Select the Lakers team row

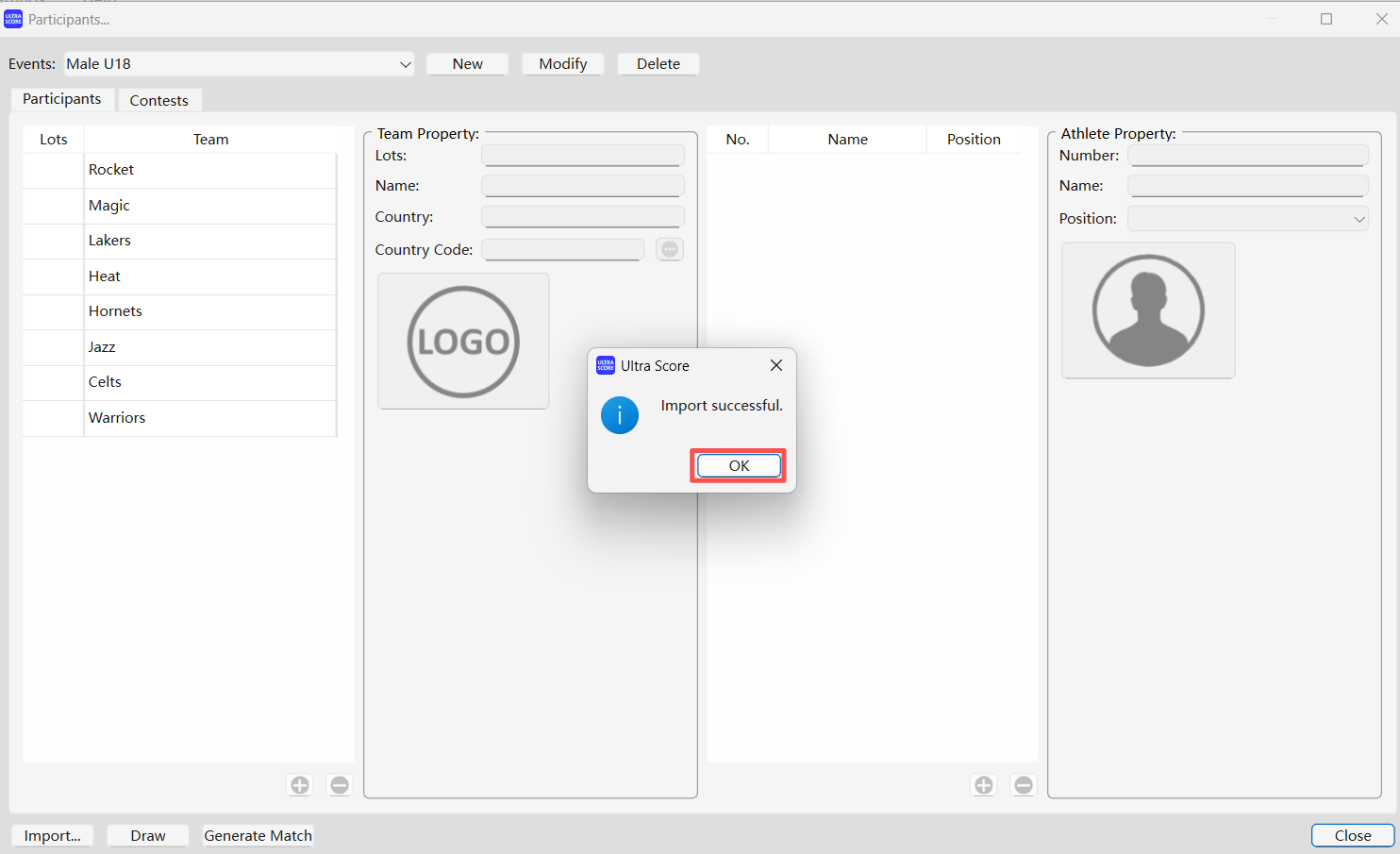(x=179, y=241)
